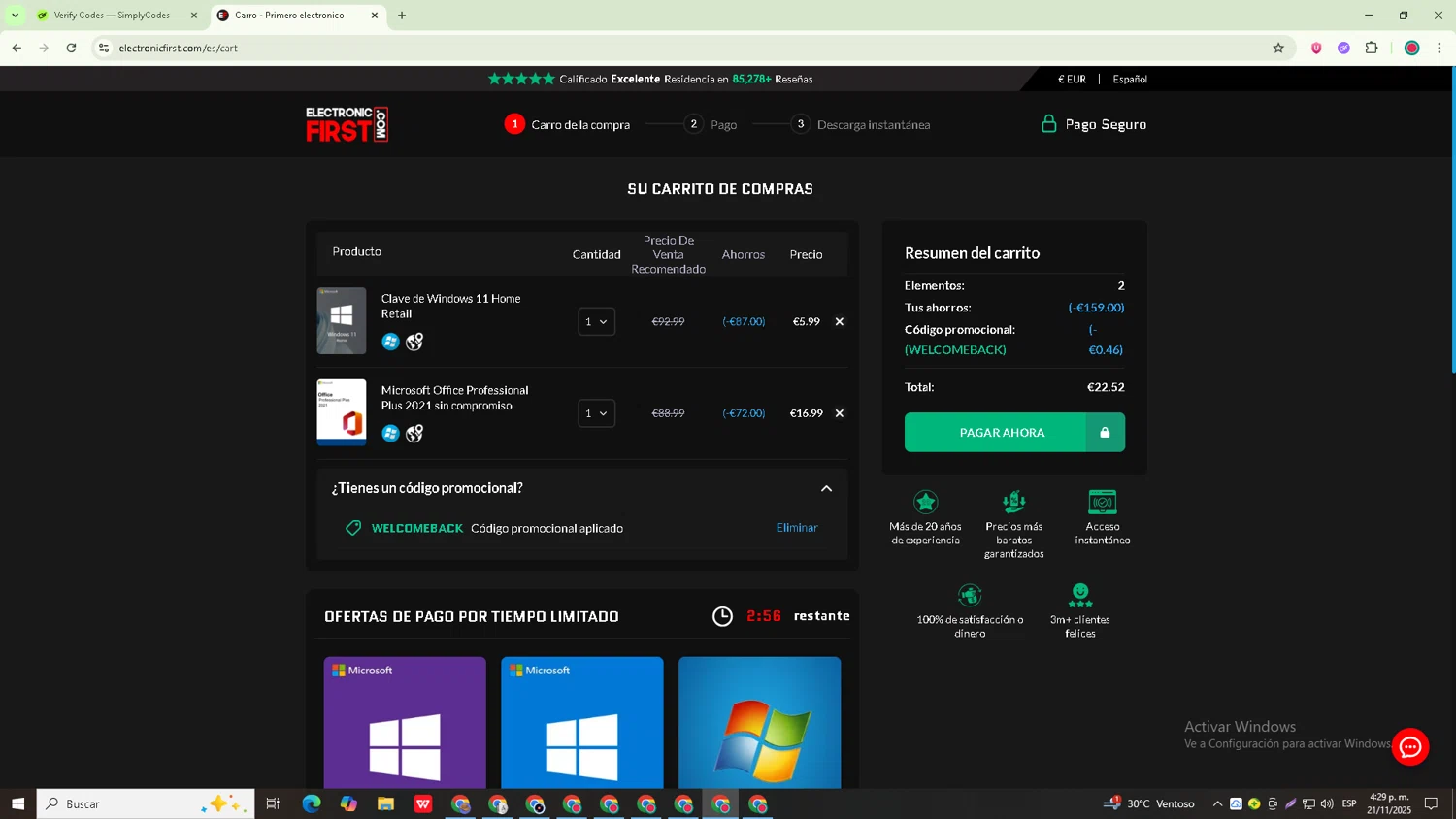Viewport: 1456px width, 819px height.
Task: Go to step 3 Descarga instantánea
Action: pos(860,124)
